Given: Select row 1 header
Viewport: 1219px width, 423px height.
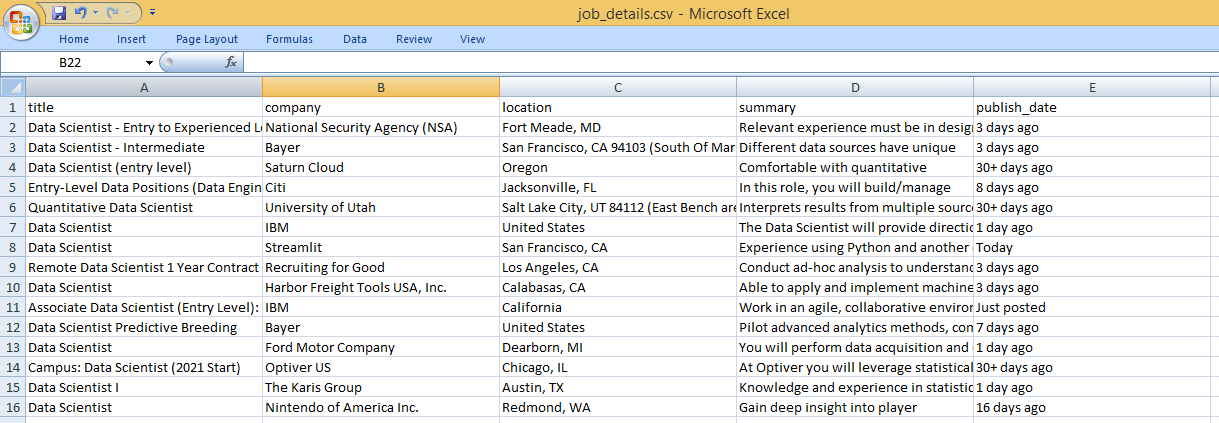Looking at the screenshot, I should coord(12,107).
